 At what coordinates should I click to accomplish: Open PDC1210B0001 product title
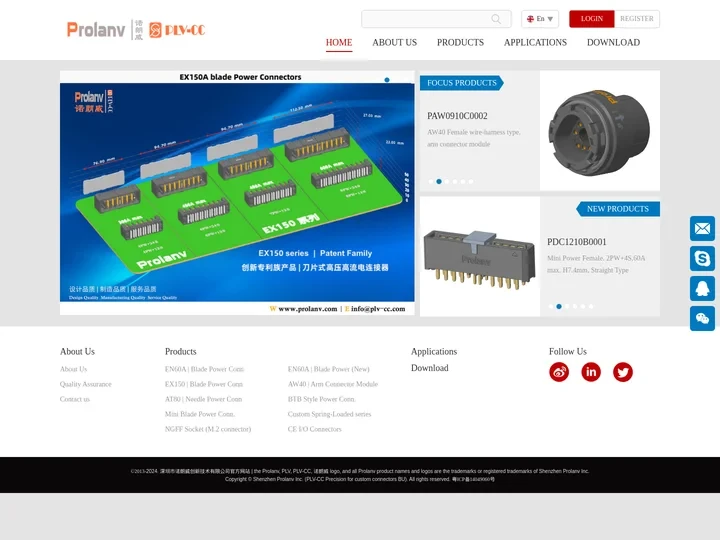[x=577, y=242]
